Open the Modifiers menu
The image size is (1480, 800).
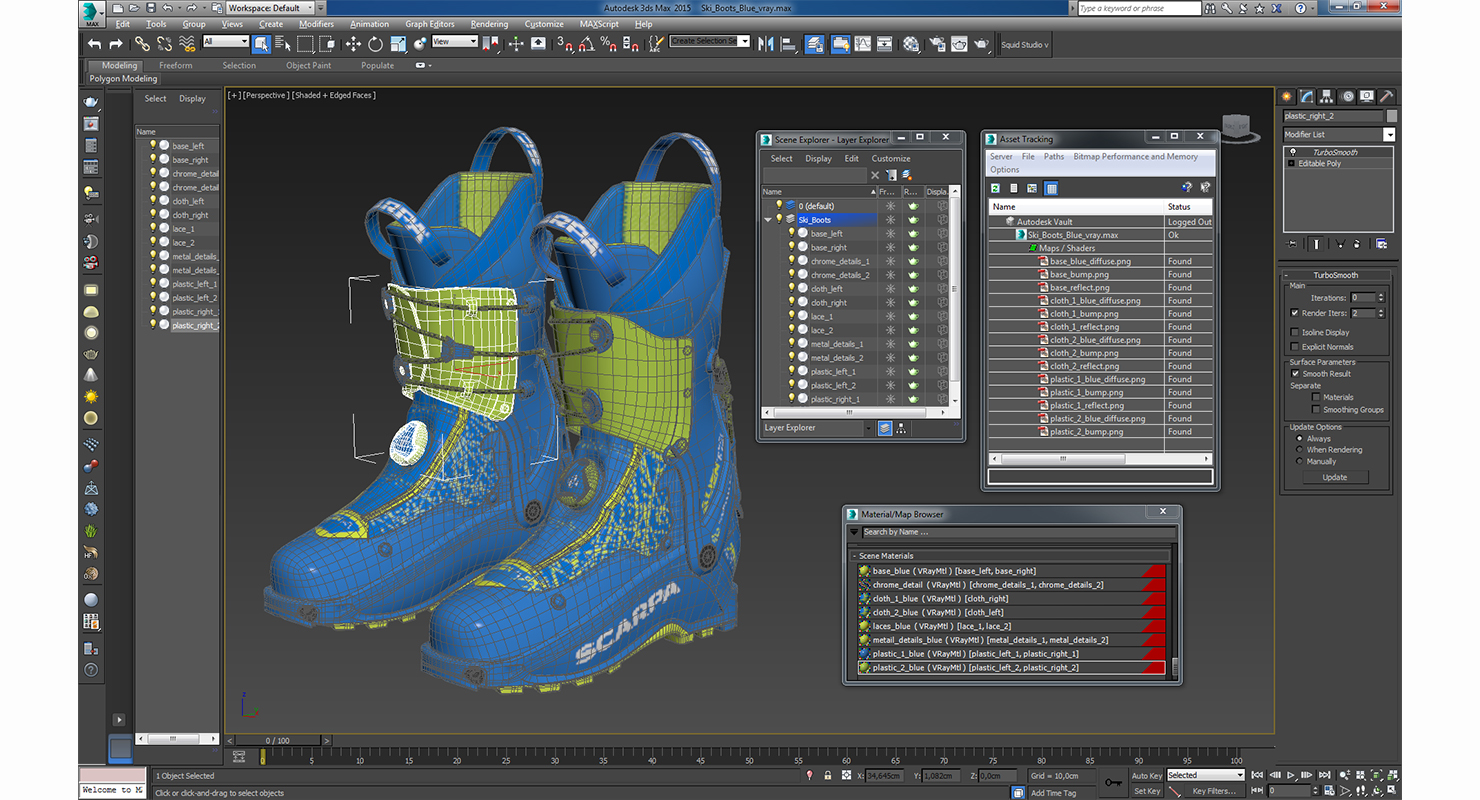point(316,24)
